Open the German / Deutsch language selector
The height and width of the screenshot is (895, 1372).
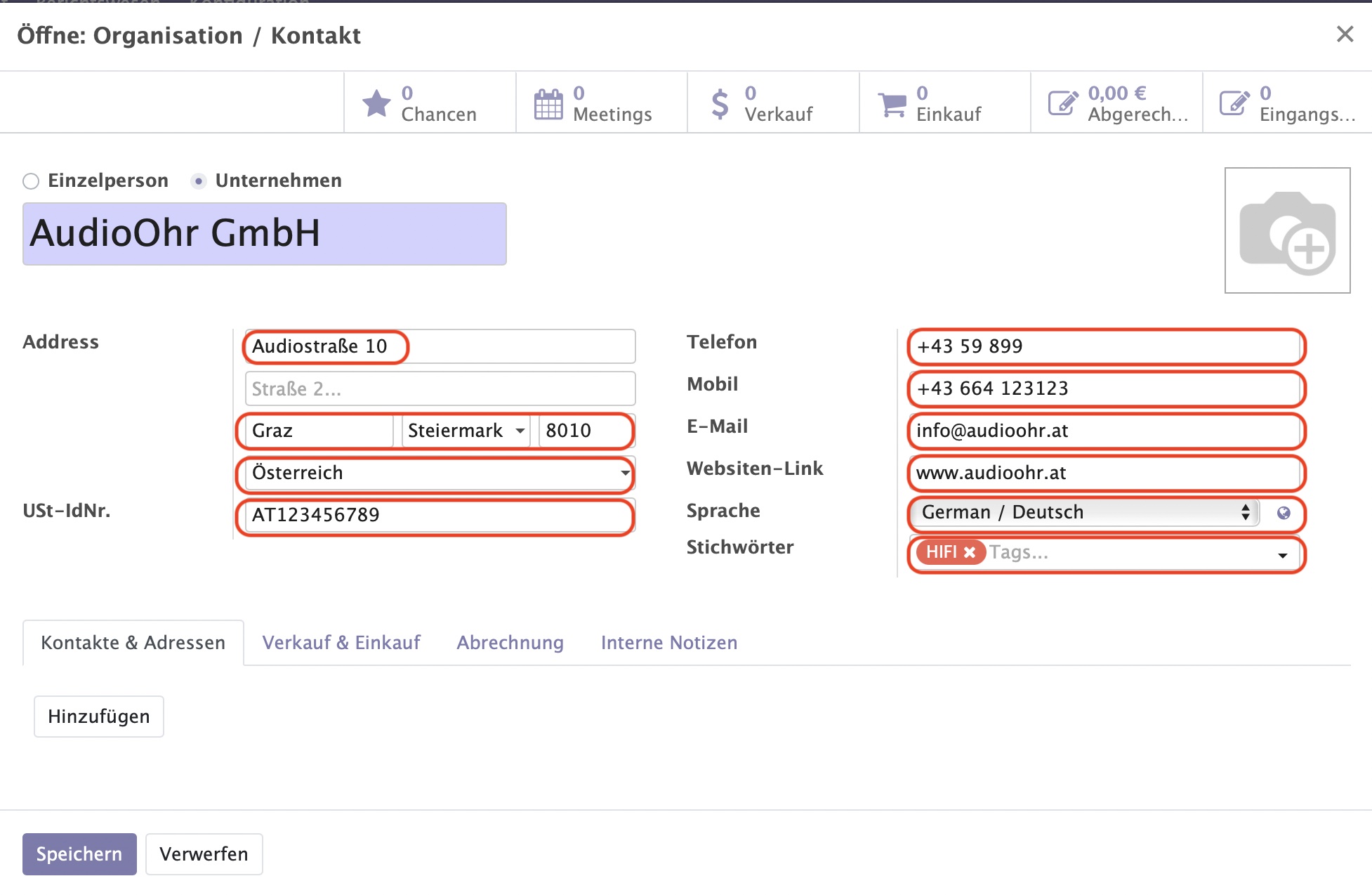[1086, 513]
